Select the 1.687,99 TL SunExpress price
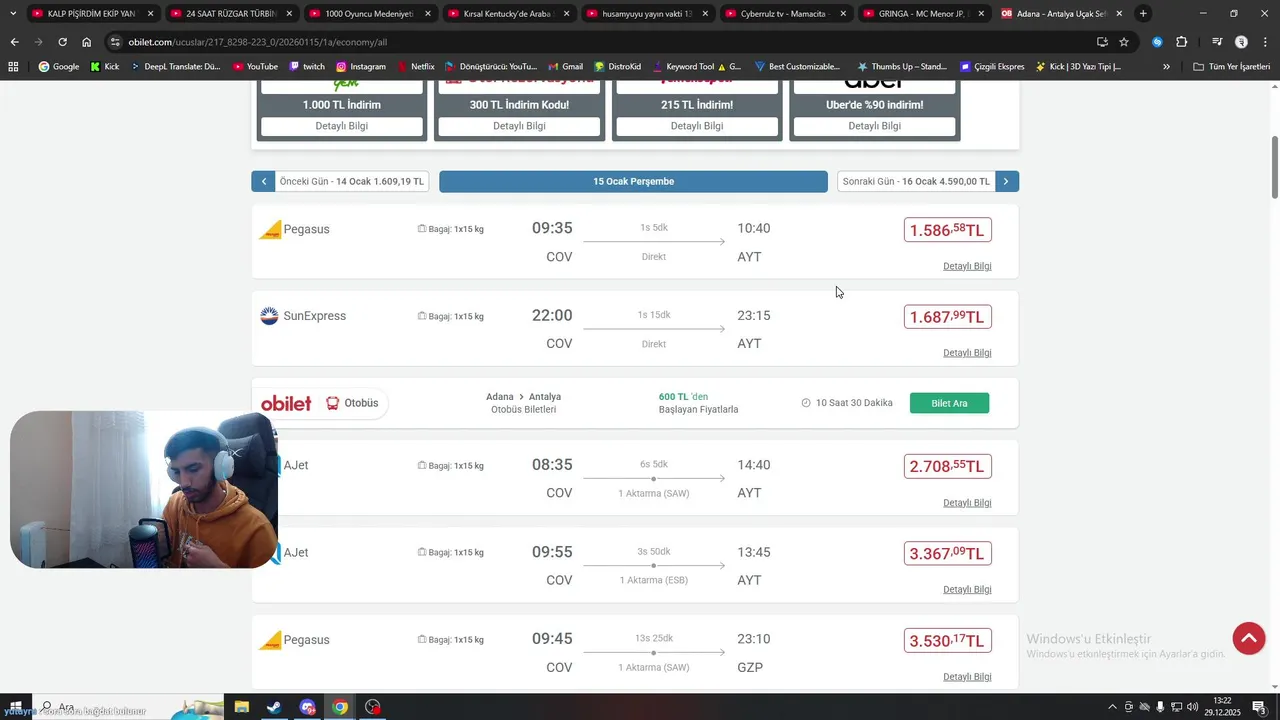This screenshot has width=1280, height=720. pyautogui.click(x=947, y=317)
